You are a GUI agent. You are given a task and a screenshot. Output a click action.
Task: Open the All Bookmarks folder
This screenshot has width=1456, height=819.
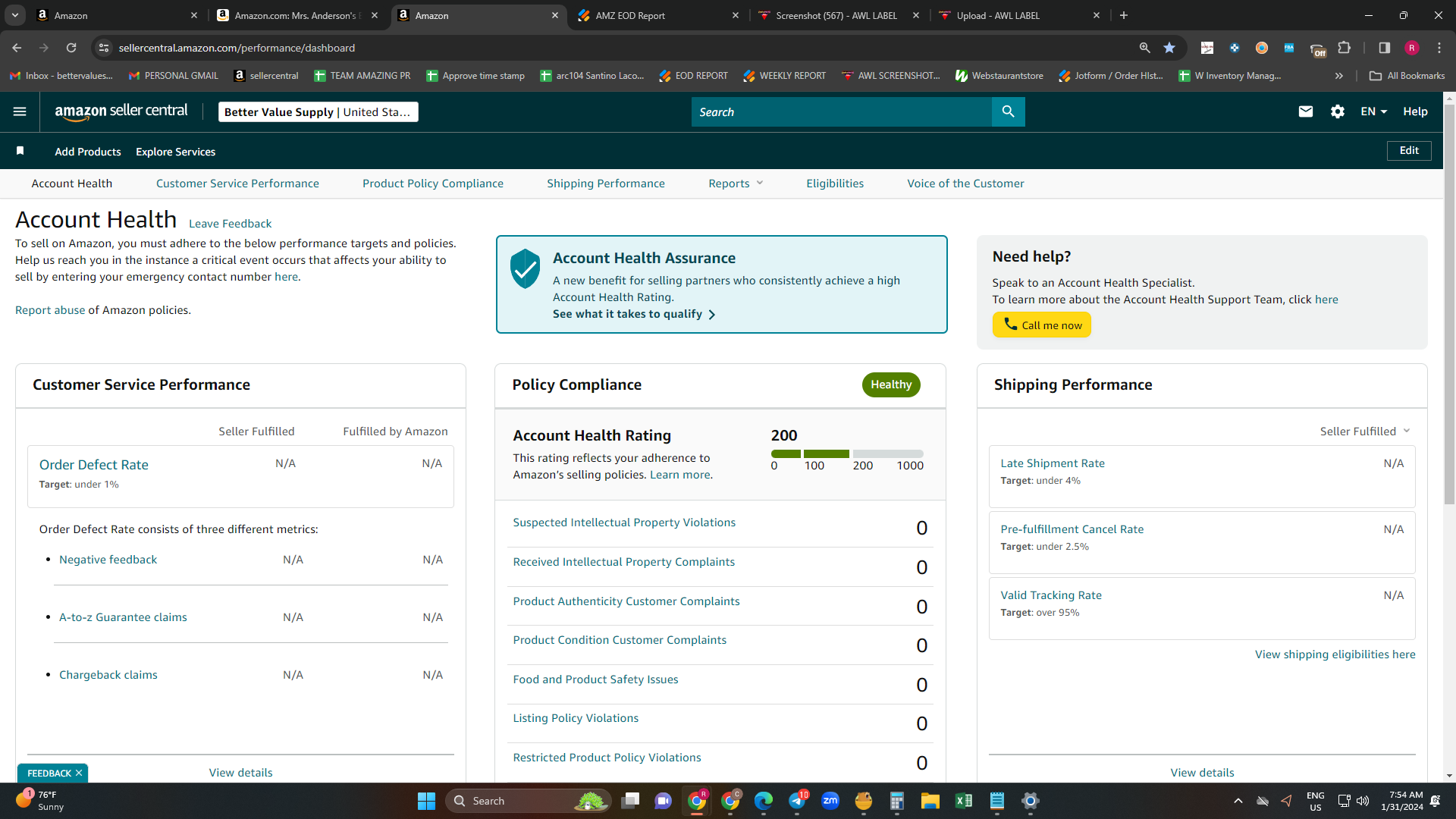click(1407, 76)
